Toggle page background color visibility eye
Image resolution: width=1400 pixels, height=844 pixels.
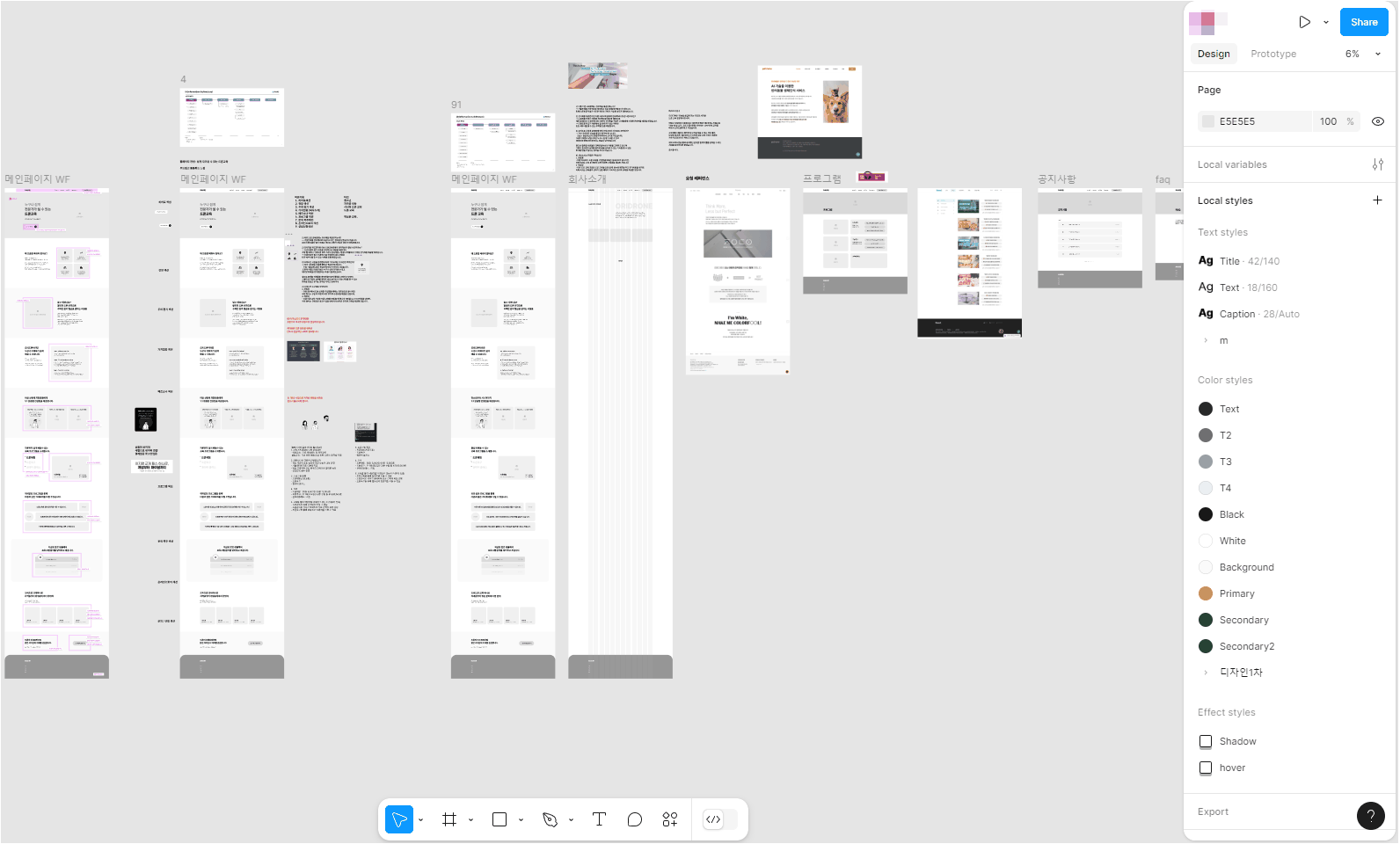pos(1377,121)
